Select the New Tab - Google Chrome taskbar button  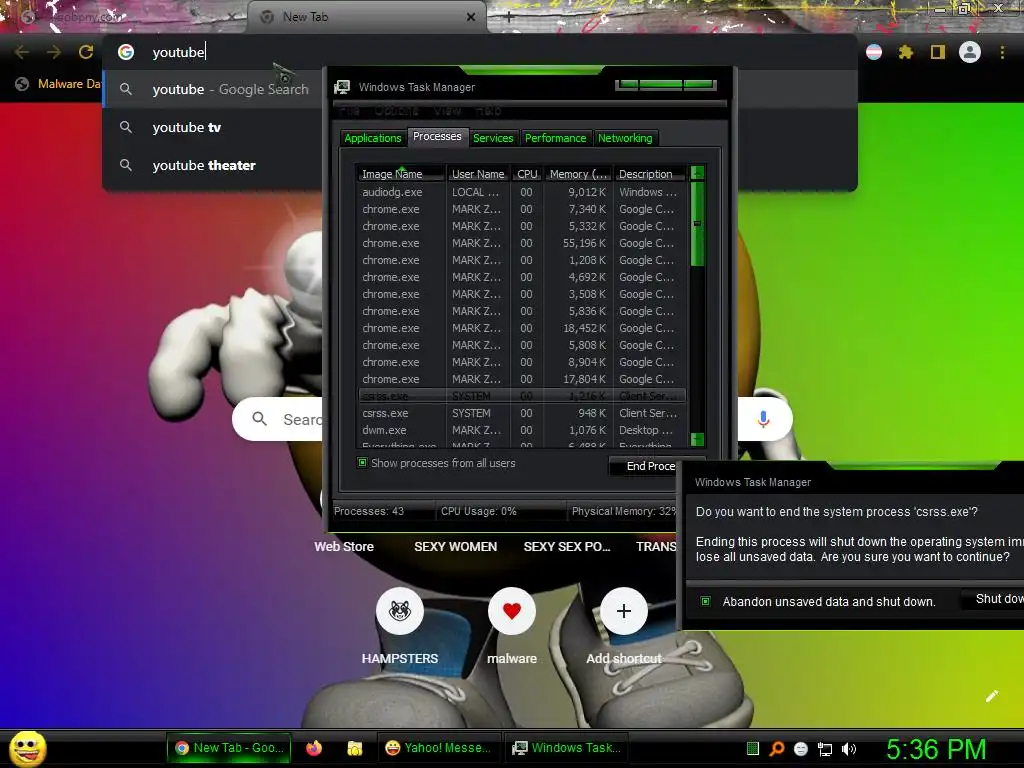point(230,748)
